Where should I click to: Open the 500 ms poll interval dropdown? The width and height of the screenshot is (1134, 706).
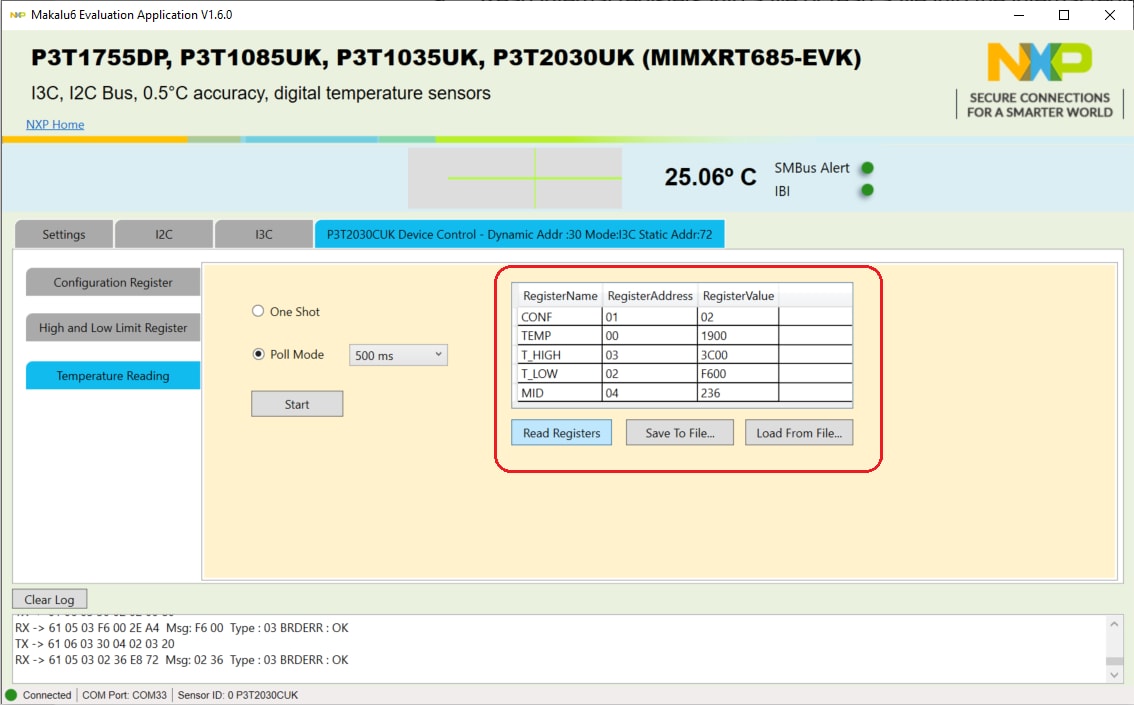[398, 355]
